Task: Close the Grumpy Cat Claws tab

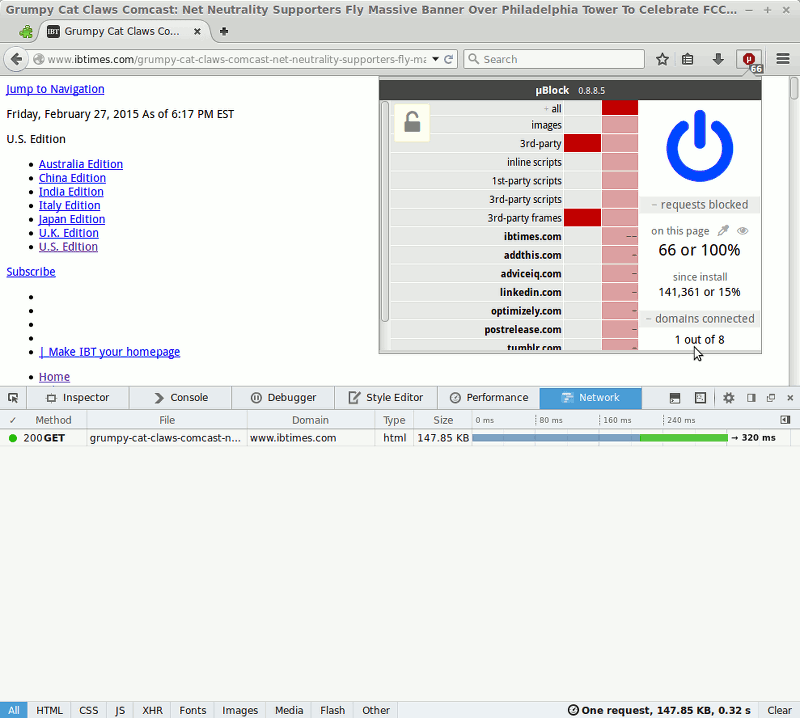Action: tap(197, 32)
